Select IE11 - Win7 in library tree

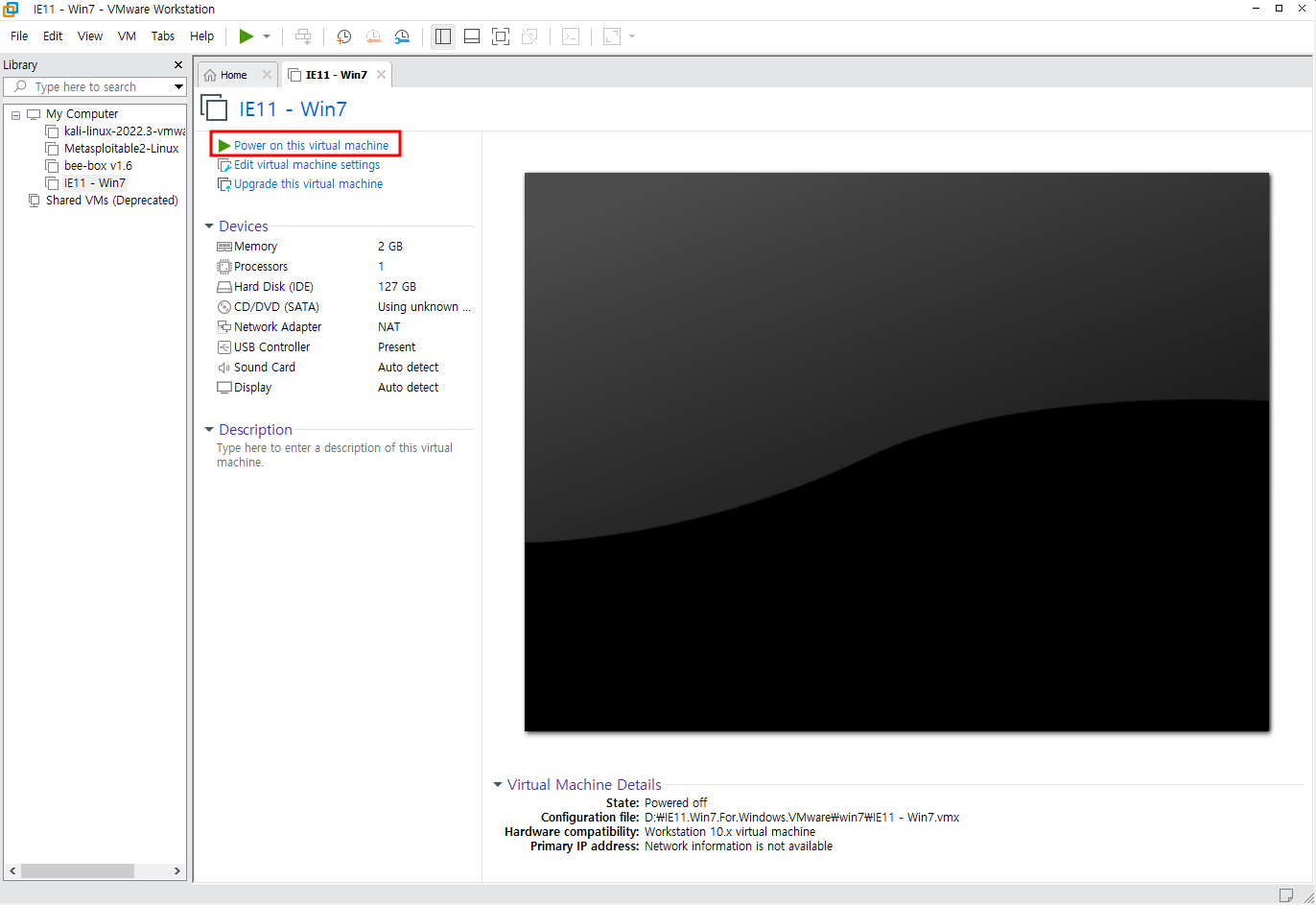click(95, 183)
